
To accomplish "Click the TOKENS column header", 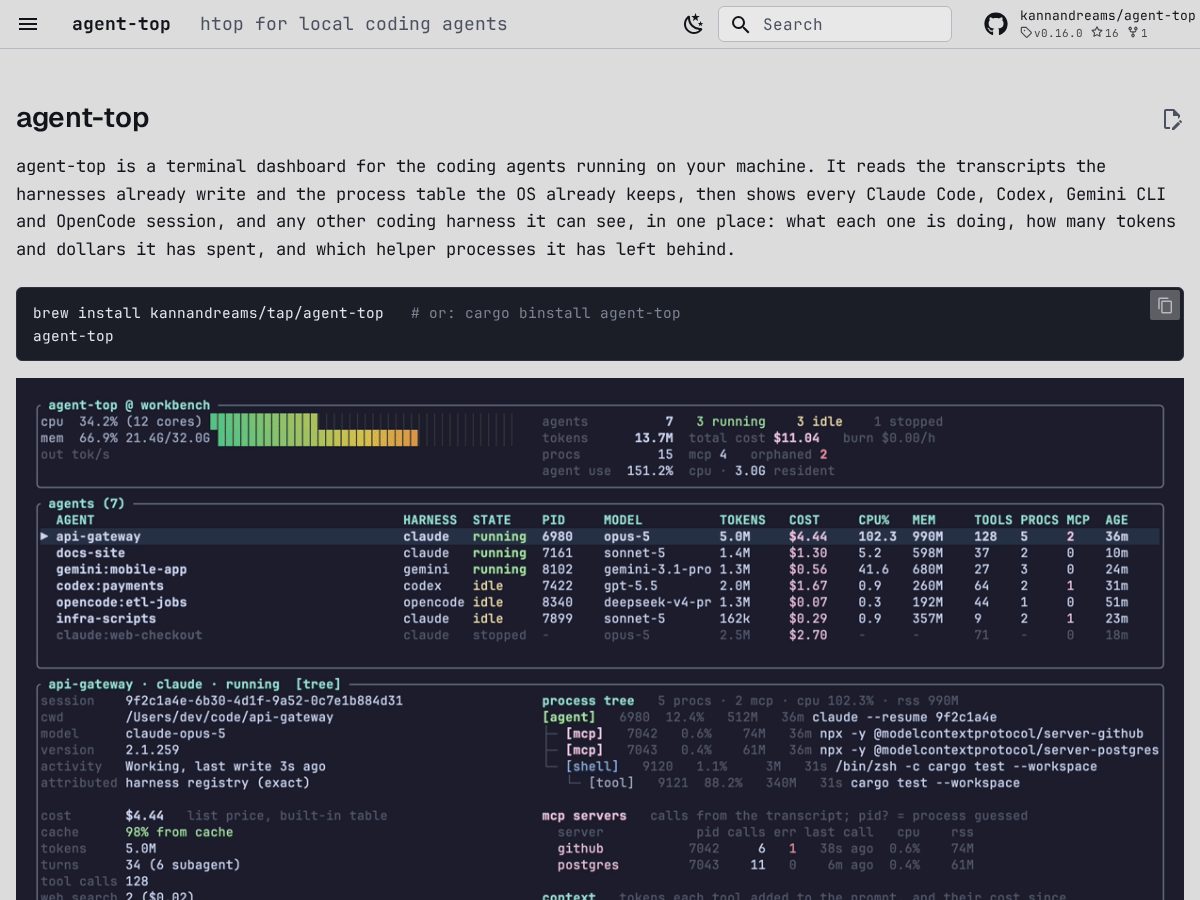I will (743, 520).
